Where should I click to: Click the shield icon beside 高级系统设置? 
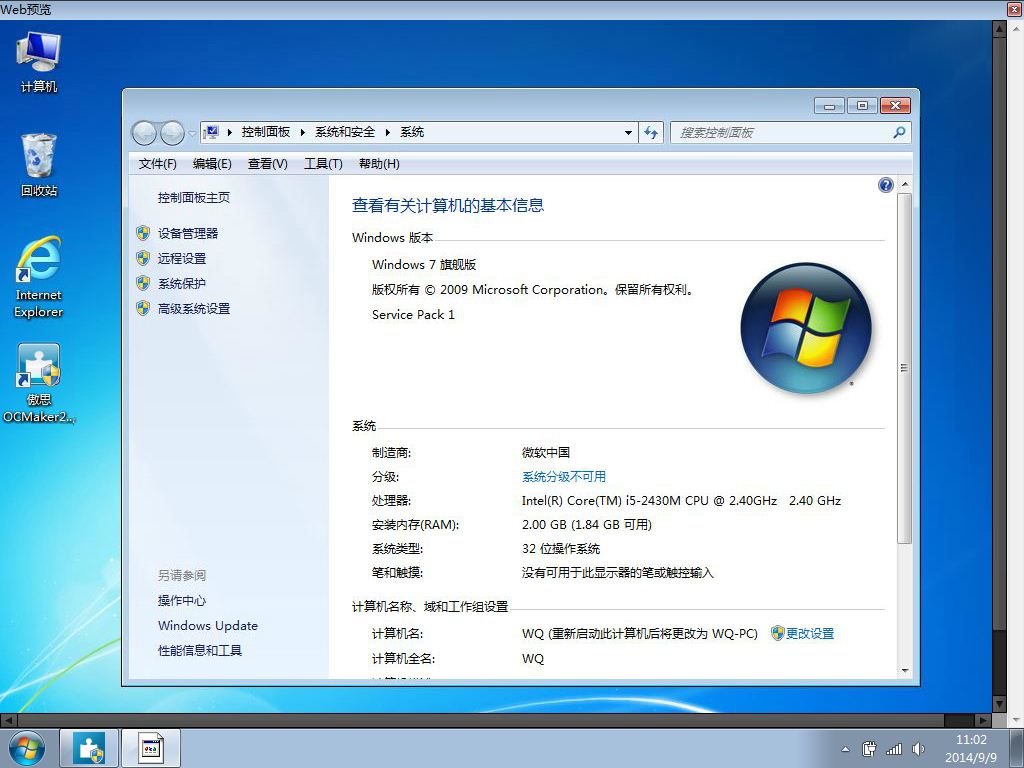[143, 308]
